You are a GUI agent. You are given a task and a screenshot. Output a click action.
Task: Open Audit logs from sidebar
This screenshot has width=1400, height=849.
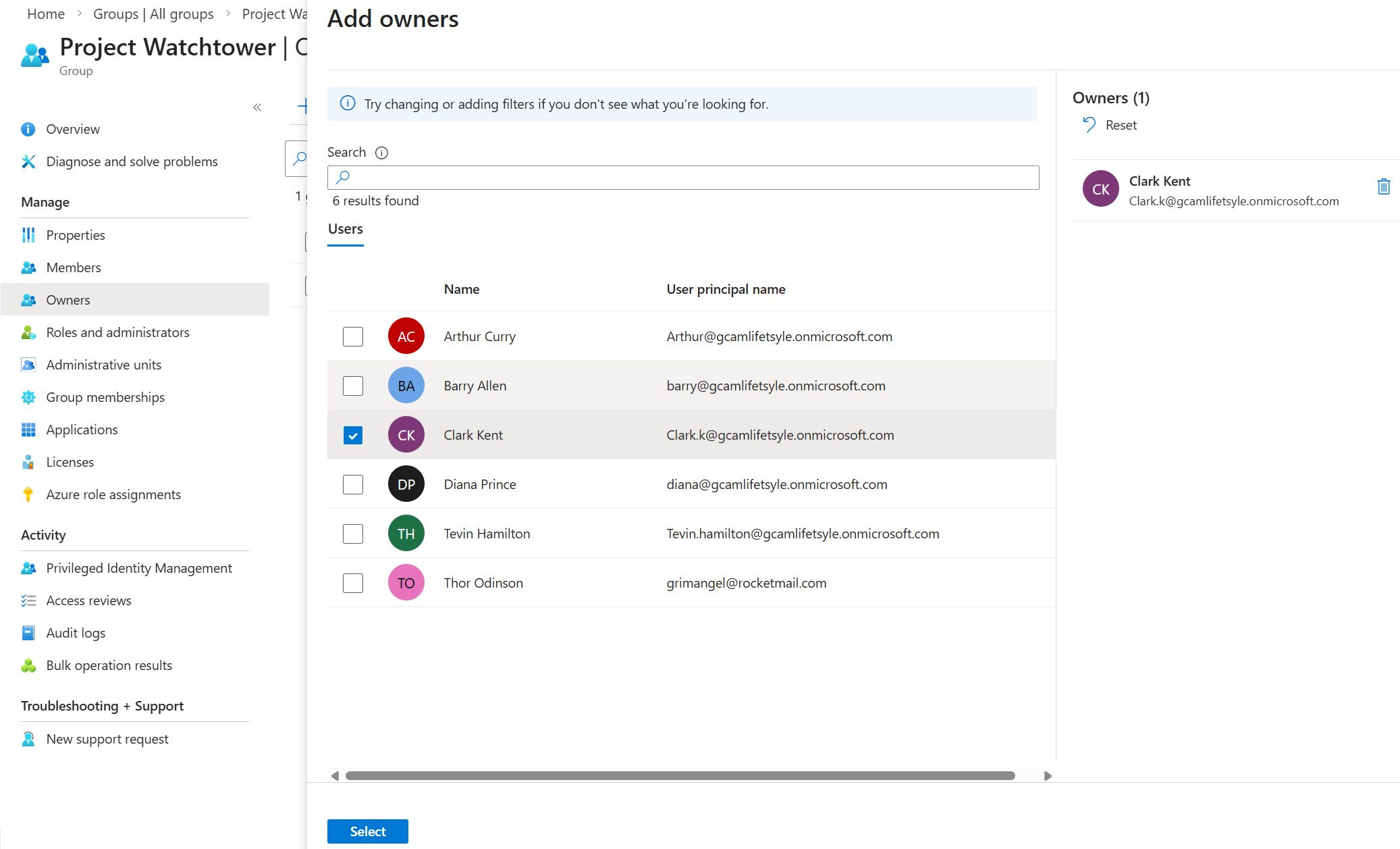76,633
